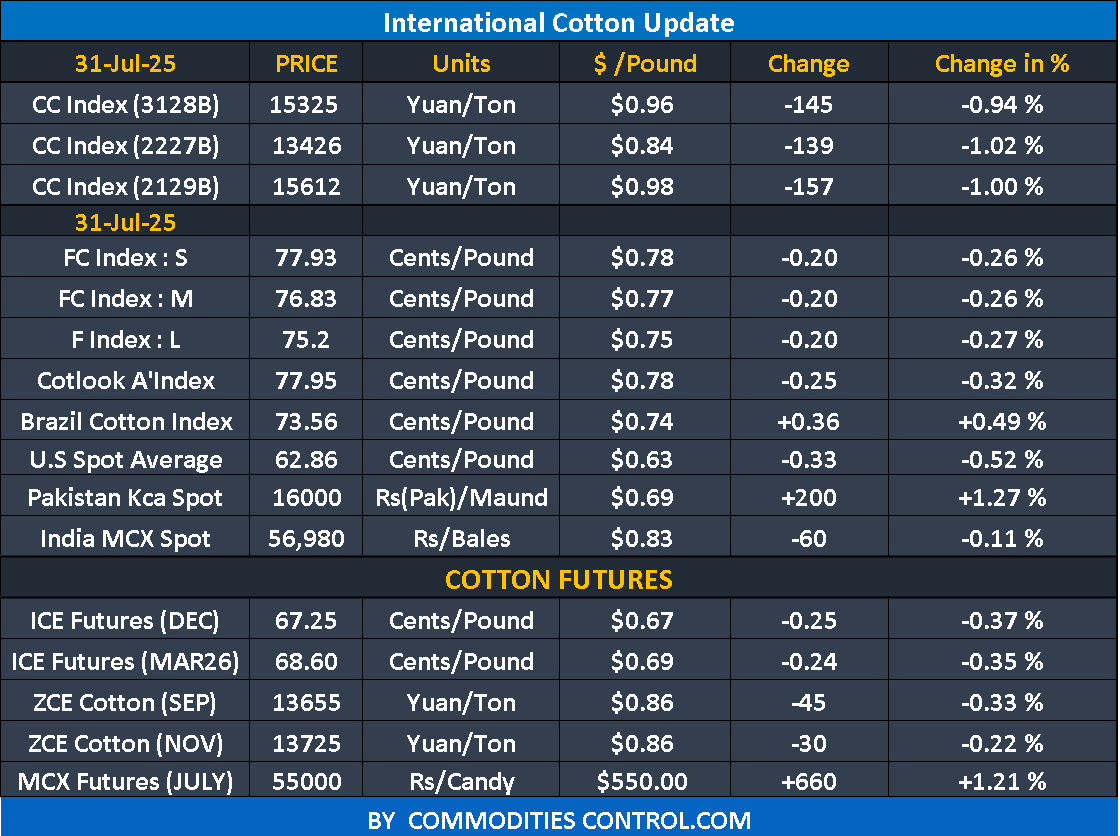This screenshot has width=1120, height=836.
Task: Select the Rs(Pak)/Maund units cell
Action: [x=461, y=498]
